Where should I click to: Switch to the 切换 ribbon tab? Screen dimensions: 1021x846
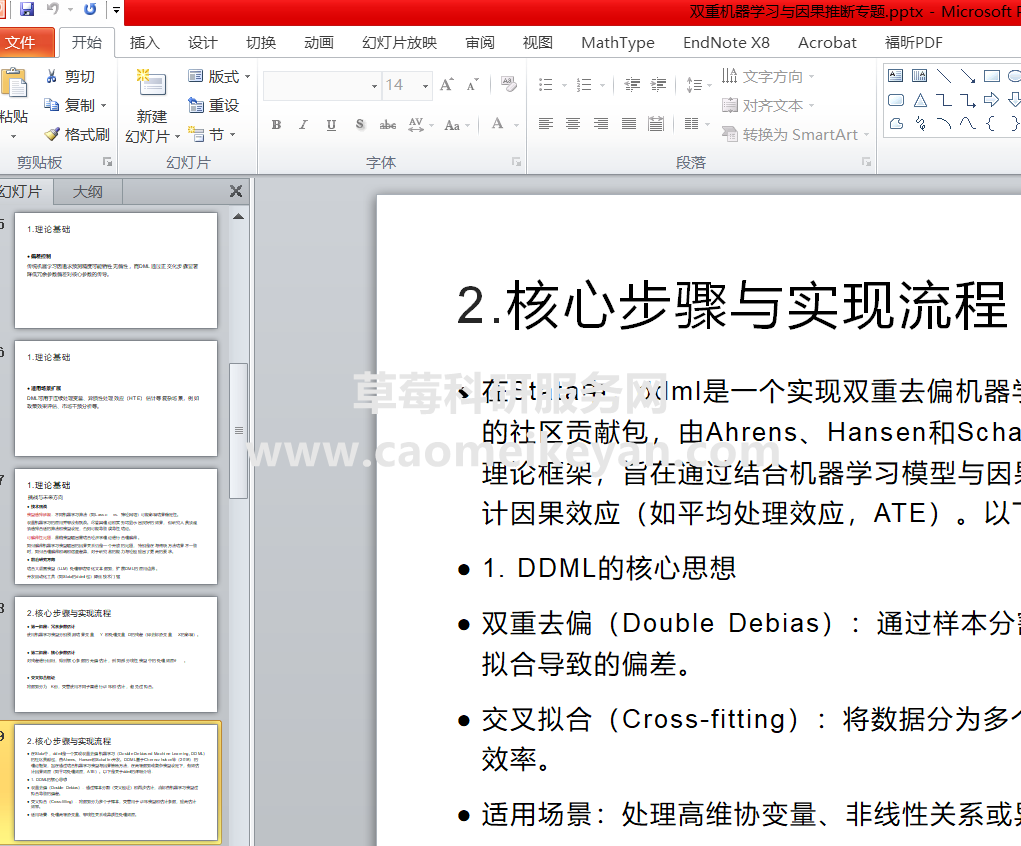[261, 43]
